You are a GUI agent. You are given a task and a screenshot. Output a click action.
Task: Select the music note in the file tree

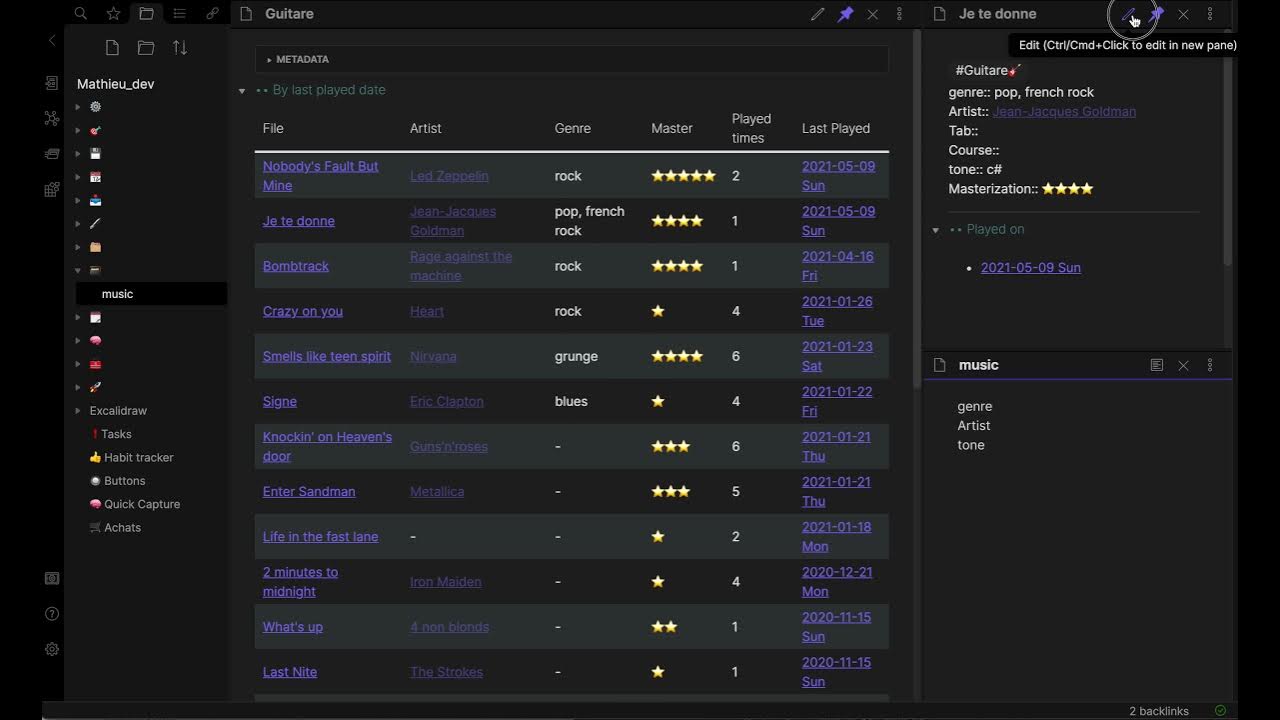click(x=152, y=294)
